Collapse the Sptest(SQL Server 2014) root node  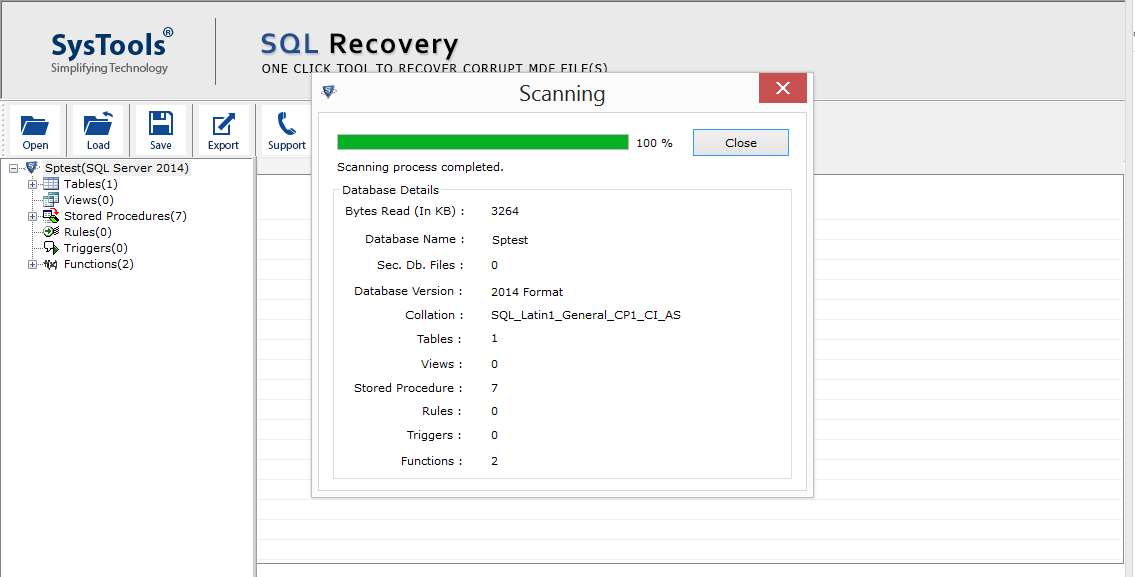point(14,169)
